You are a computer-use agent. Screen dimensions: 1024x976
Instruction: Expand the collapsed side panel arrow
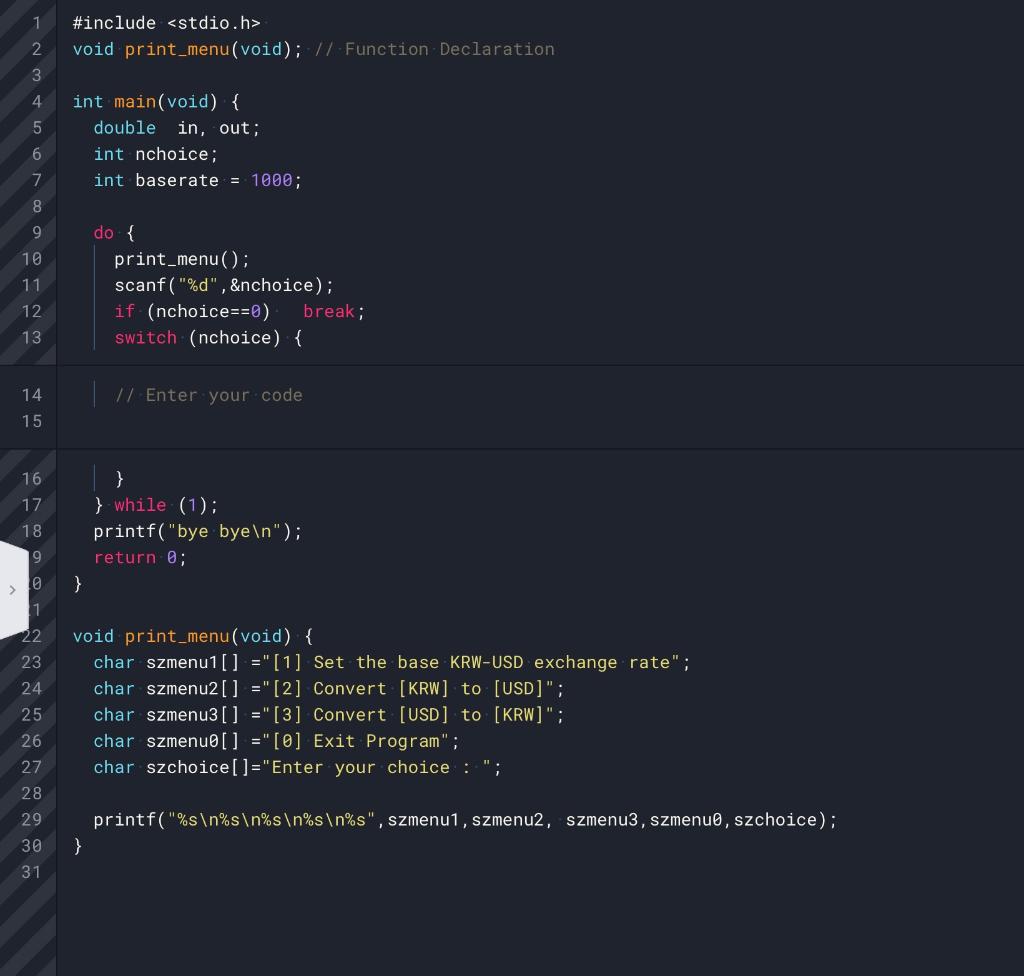(12, 590)
